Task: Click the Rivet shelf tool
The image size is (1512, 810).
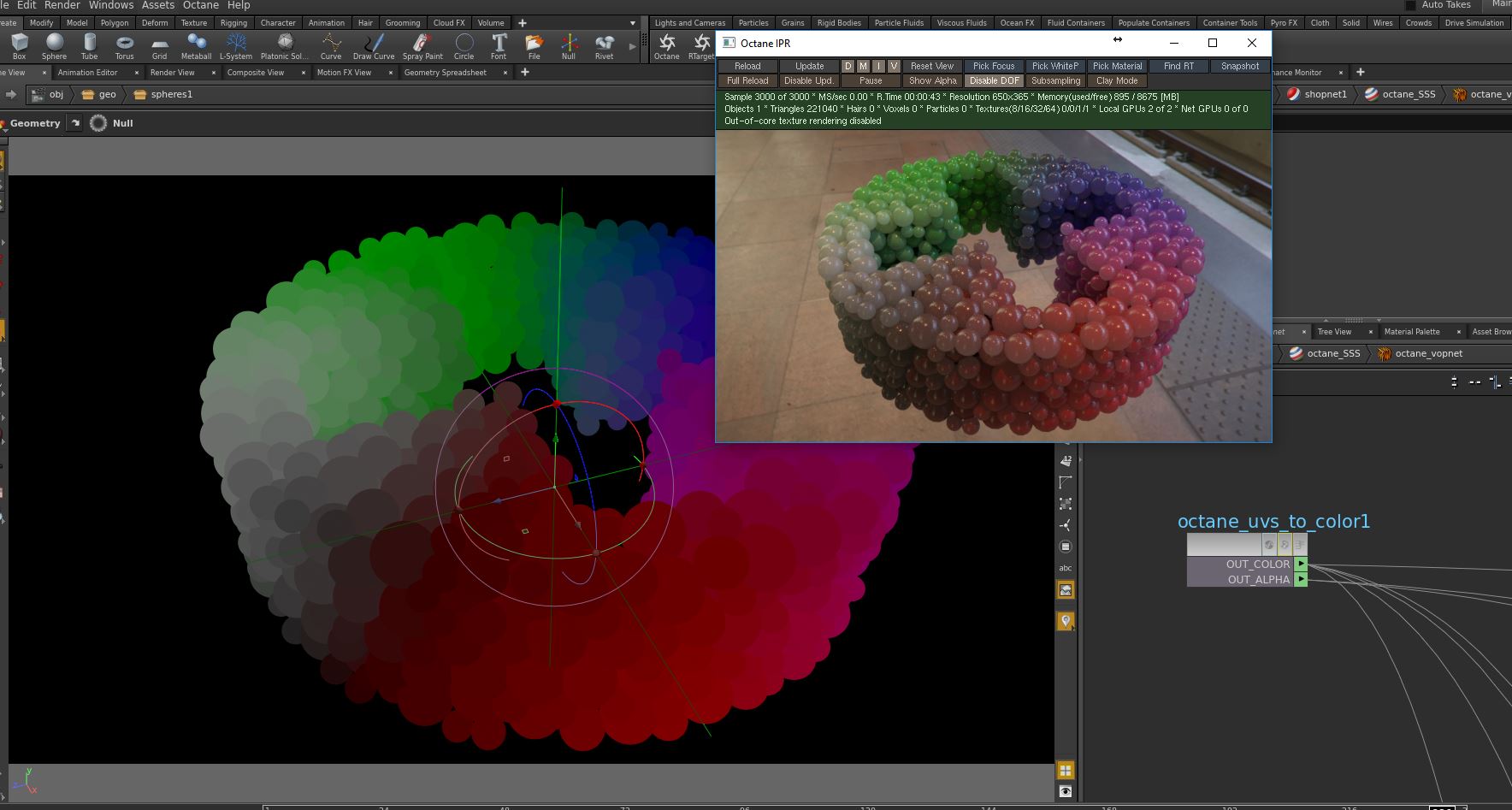Action: pyautogui.click(x=604, y=45)
